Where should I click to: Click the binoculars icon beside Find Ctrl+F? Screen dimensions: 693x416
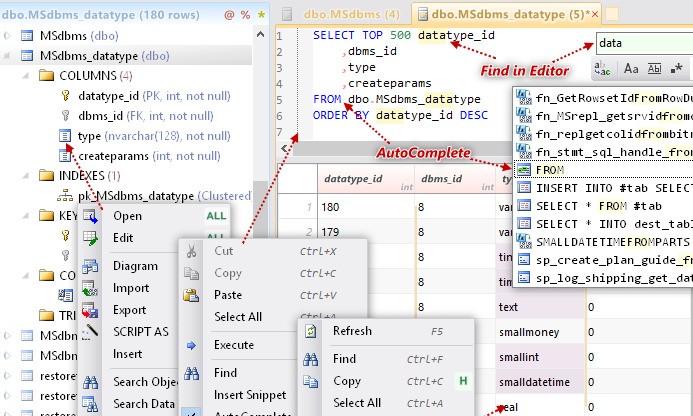(x=311, y=359)
